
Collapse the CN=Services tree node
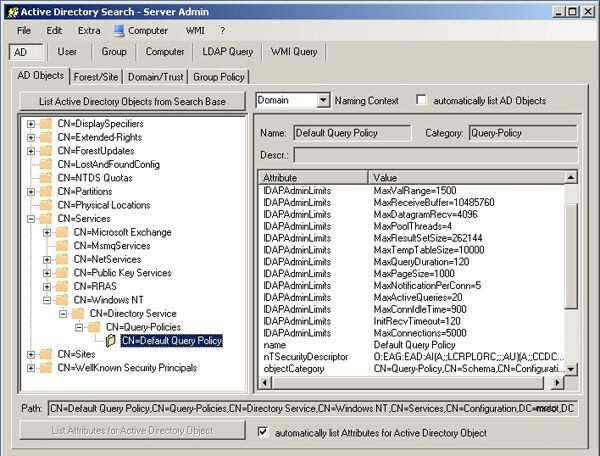[x=31, y=219]
